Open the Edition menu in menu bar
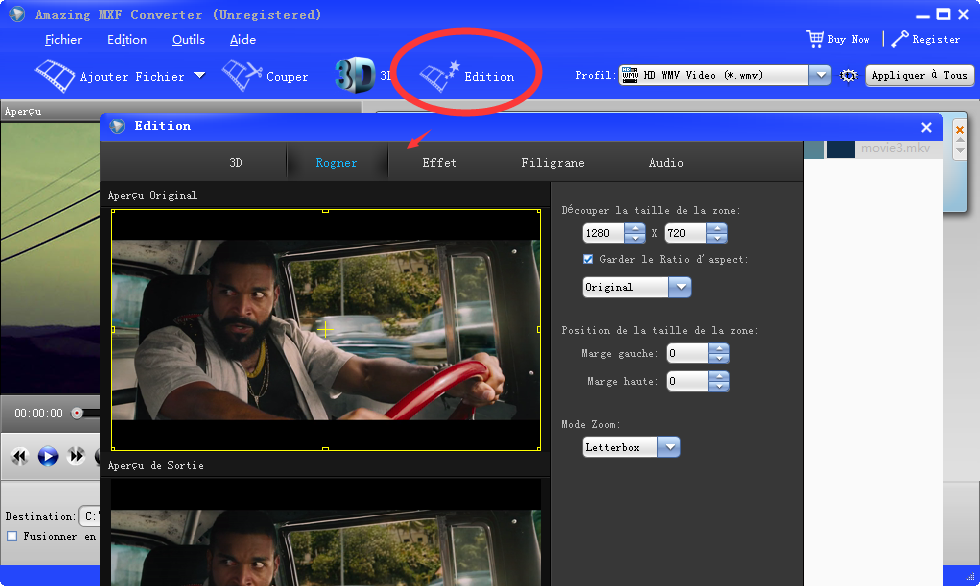The height and width of the screenshot is (586, 980). coord(127,39)
